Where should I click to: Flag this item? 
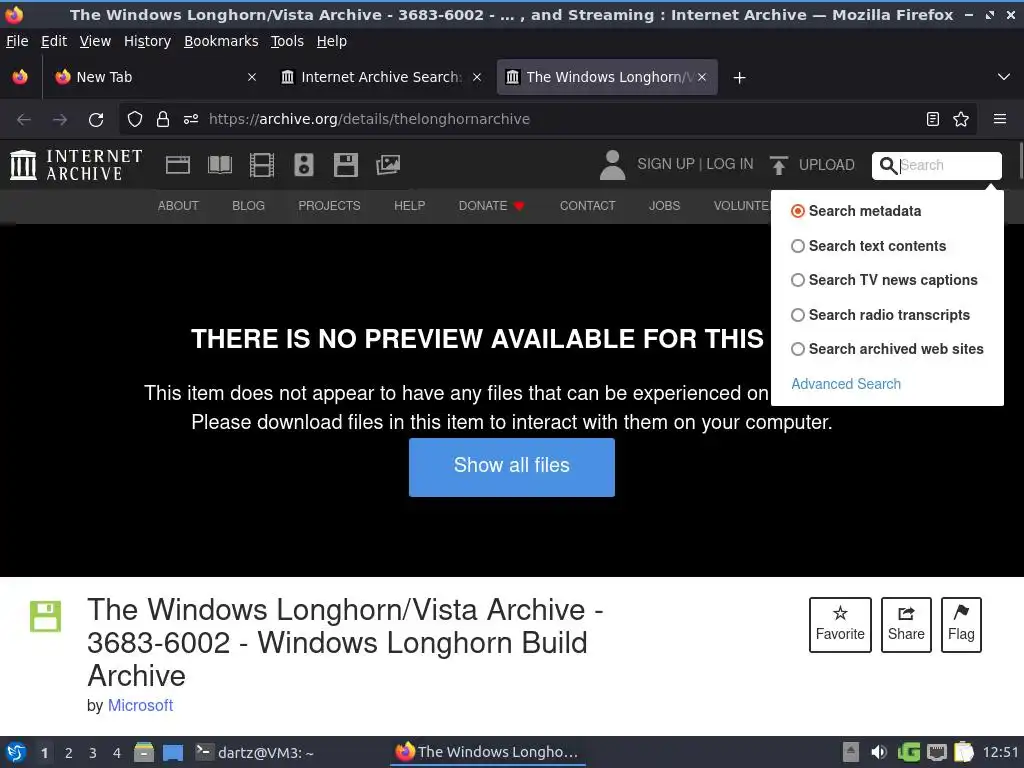click(961, 624)
